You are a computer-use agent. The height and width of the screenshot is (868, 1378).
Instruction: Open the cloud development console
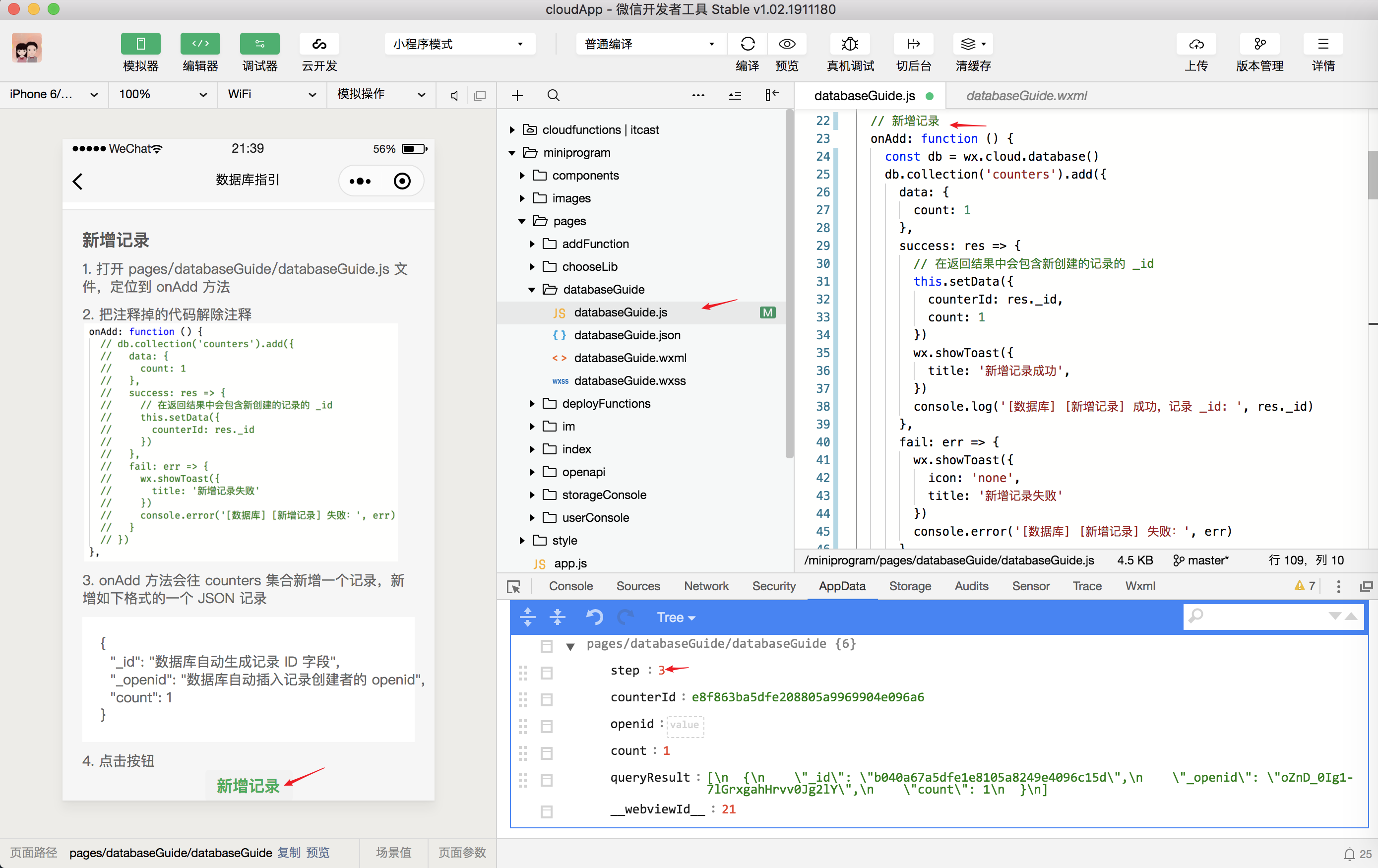pyautogui.click(x=319, y=44)
